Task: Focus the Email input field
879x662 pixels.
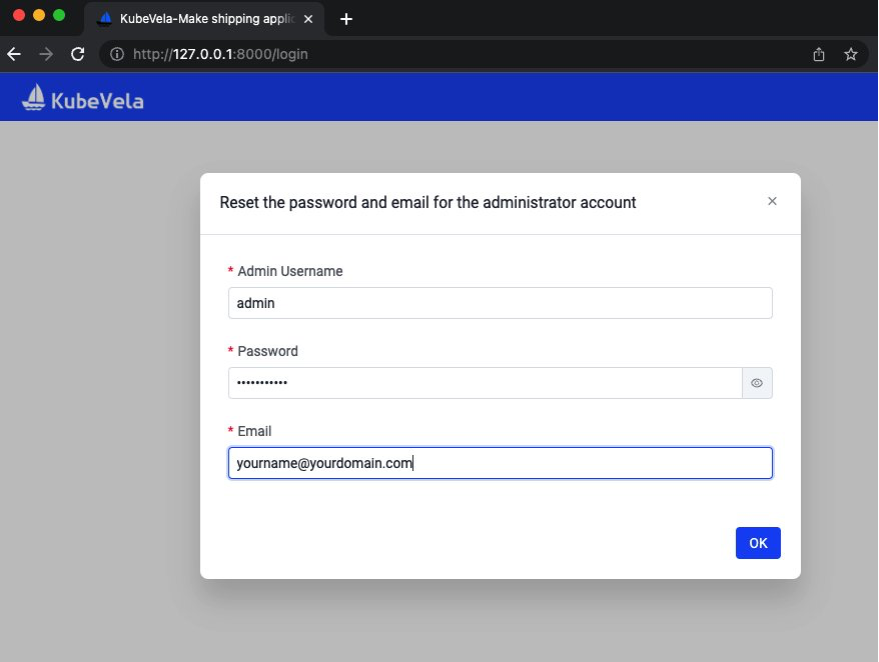Action: pyautogui.click(x=500, y=462)
